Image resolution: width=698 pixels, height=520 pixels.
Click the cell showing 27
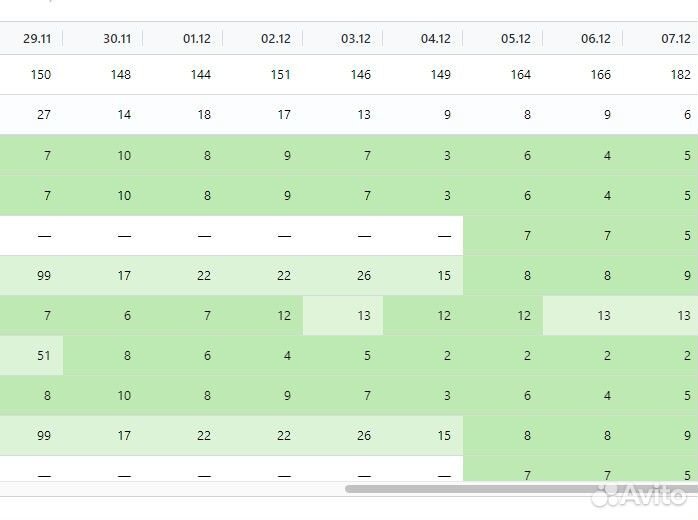31,114
